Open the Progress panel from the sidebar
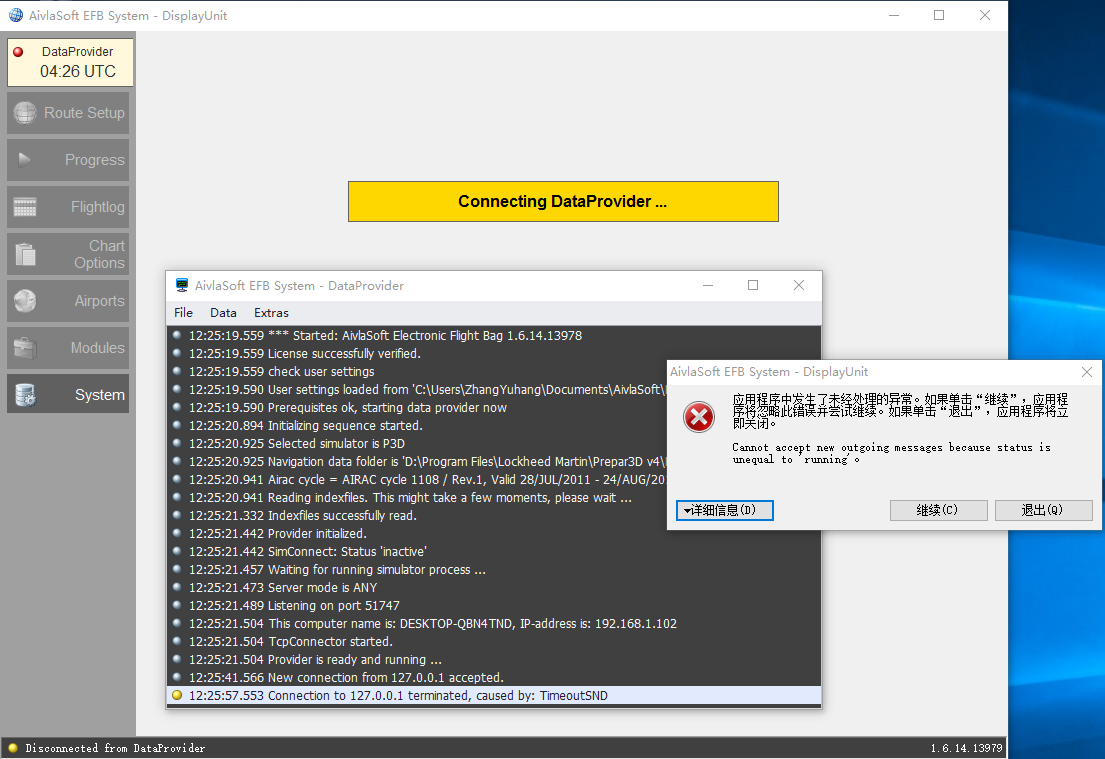 click(x=67, y=159)
